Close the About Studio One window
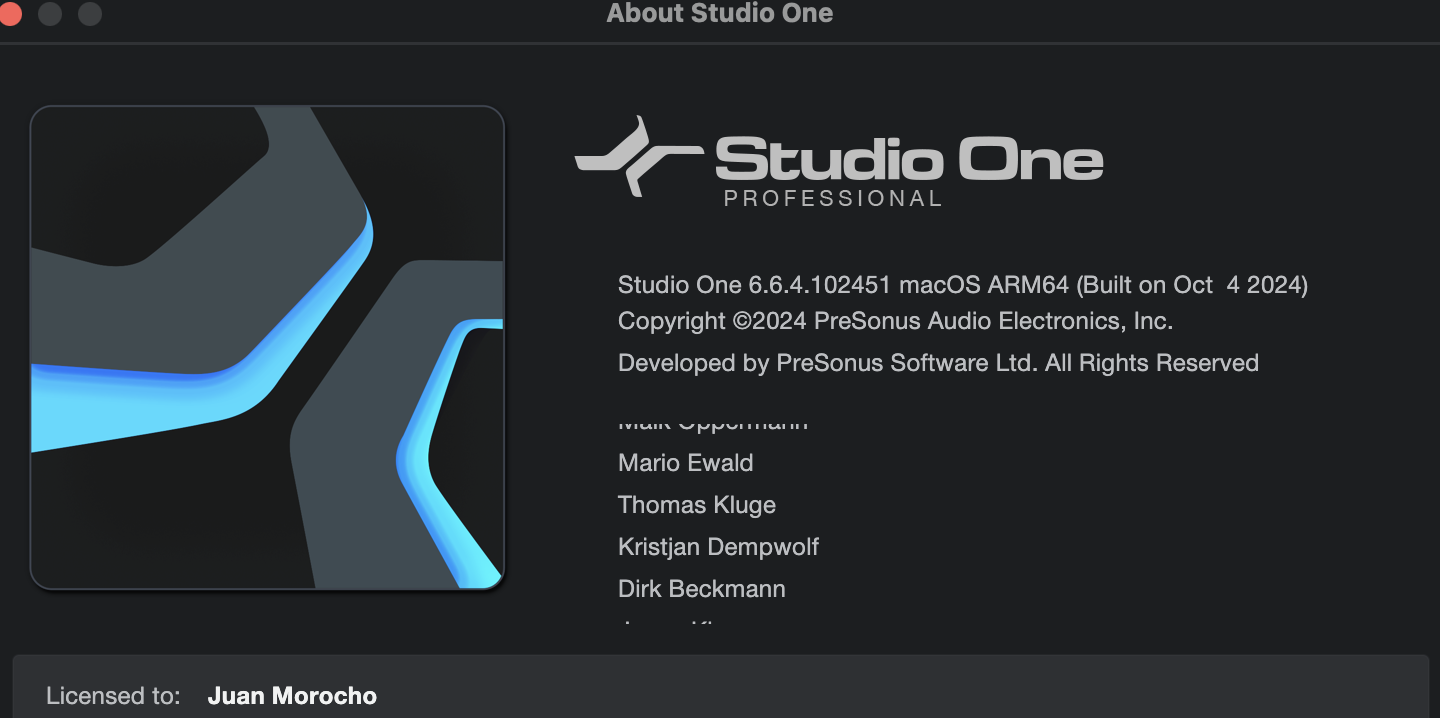Screen dimensions: 1440x718 9,14
